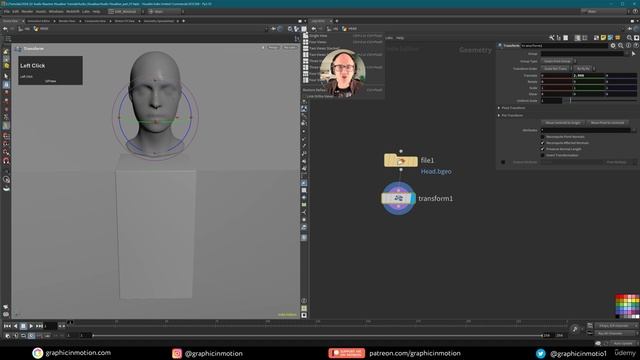The height and width of the screenshot is (360, 640).
Task: Click the Group input field
Action: 582,54
